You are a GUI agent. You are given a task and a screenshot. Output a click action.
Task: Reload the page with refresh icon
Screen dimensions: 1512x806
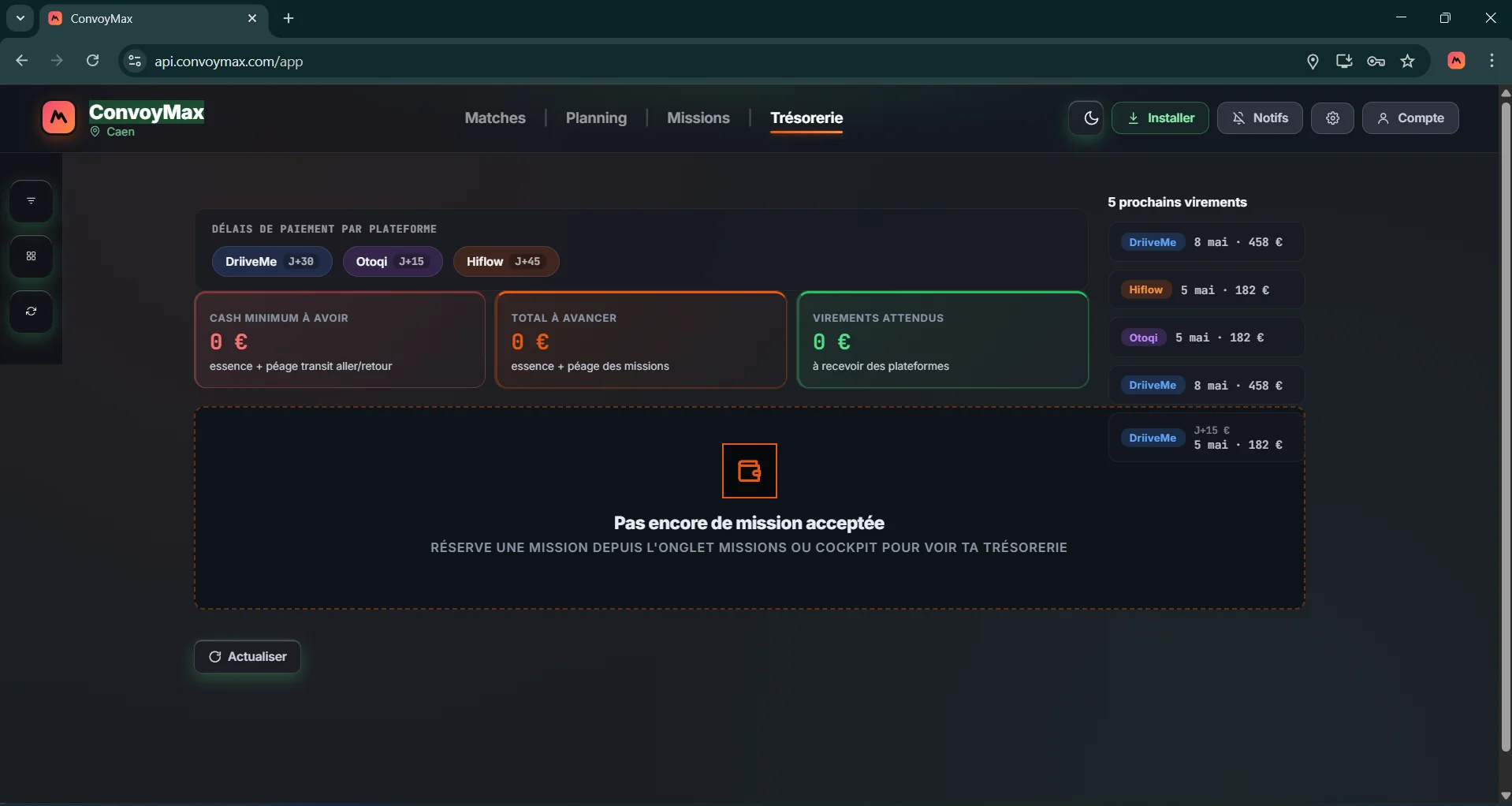click(x=92, y=61)
